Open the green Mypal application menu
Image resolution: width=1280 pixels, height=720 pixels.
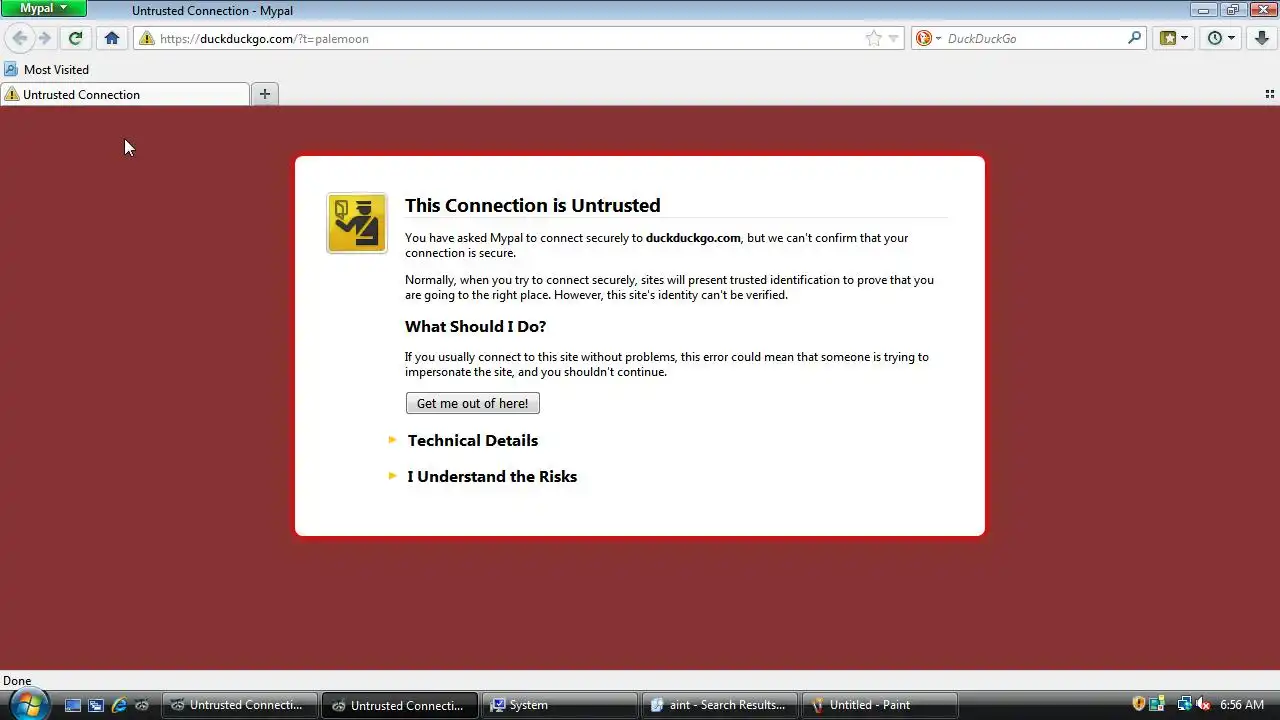pyautogui.click(x=43, y=8)
